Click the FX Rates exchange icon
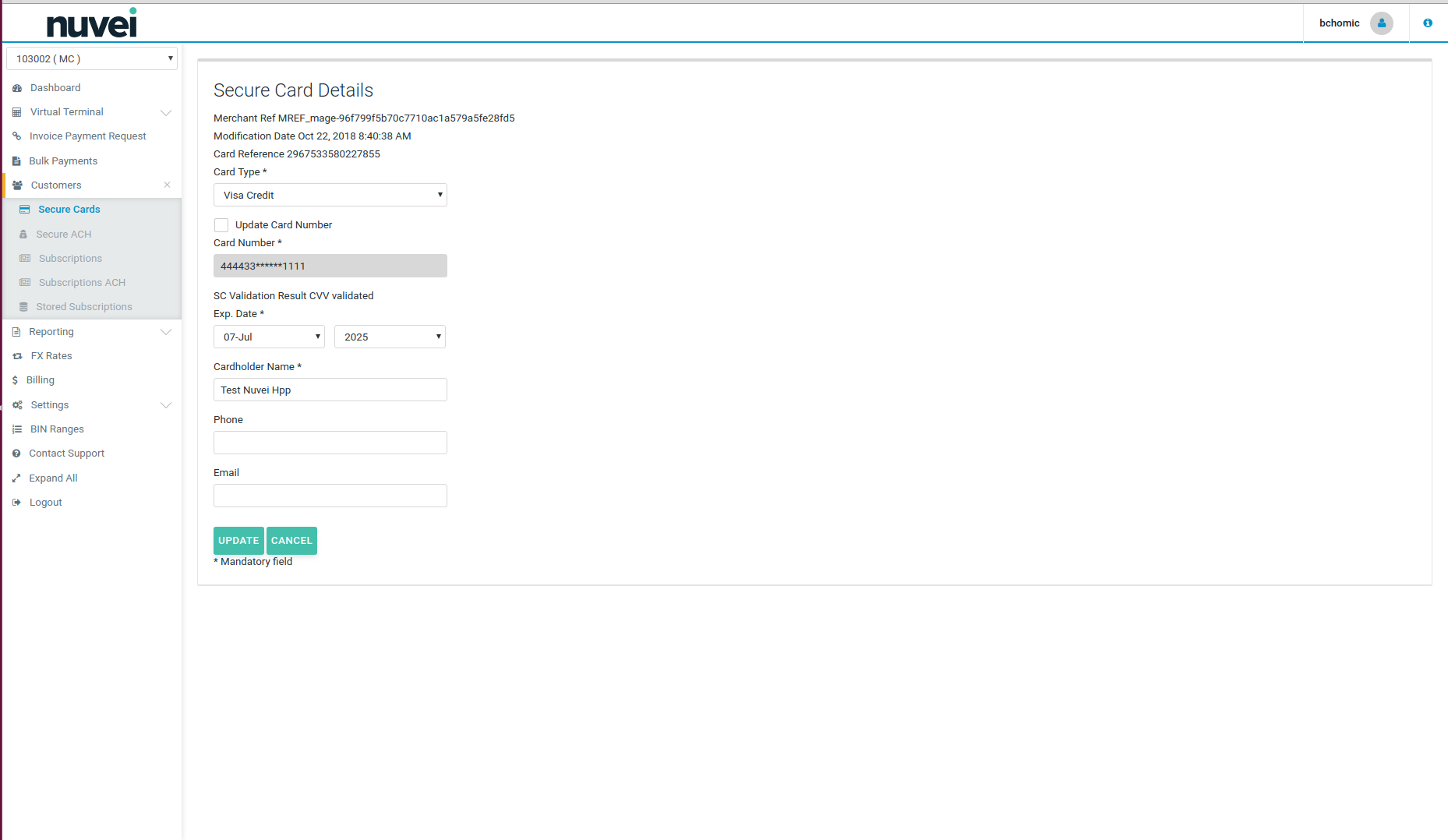This screenshot has width=1448, height=840. tap(17, 356)
